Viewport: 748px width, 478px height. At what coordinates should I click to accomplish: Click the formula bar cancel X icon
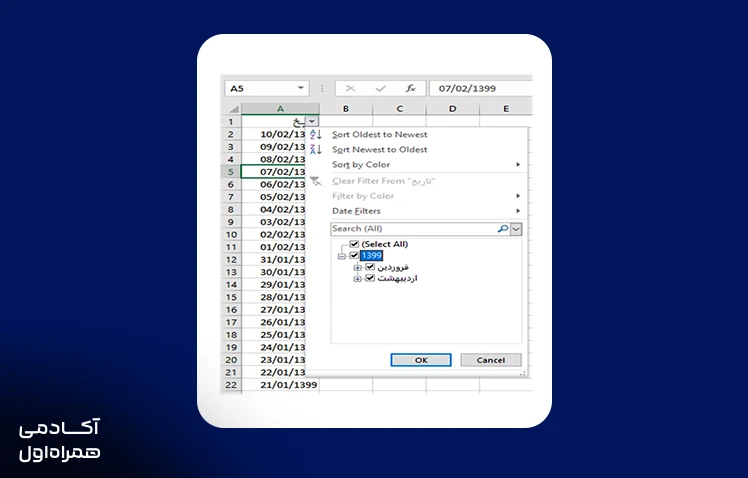pyautogui.click(x=351, y=88)
